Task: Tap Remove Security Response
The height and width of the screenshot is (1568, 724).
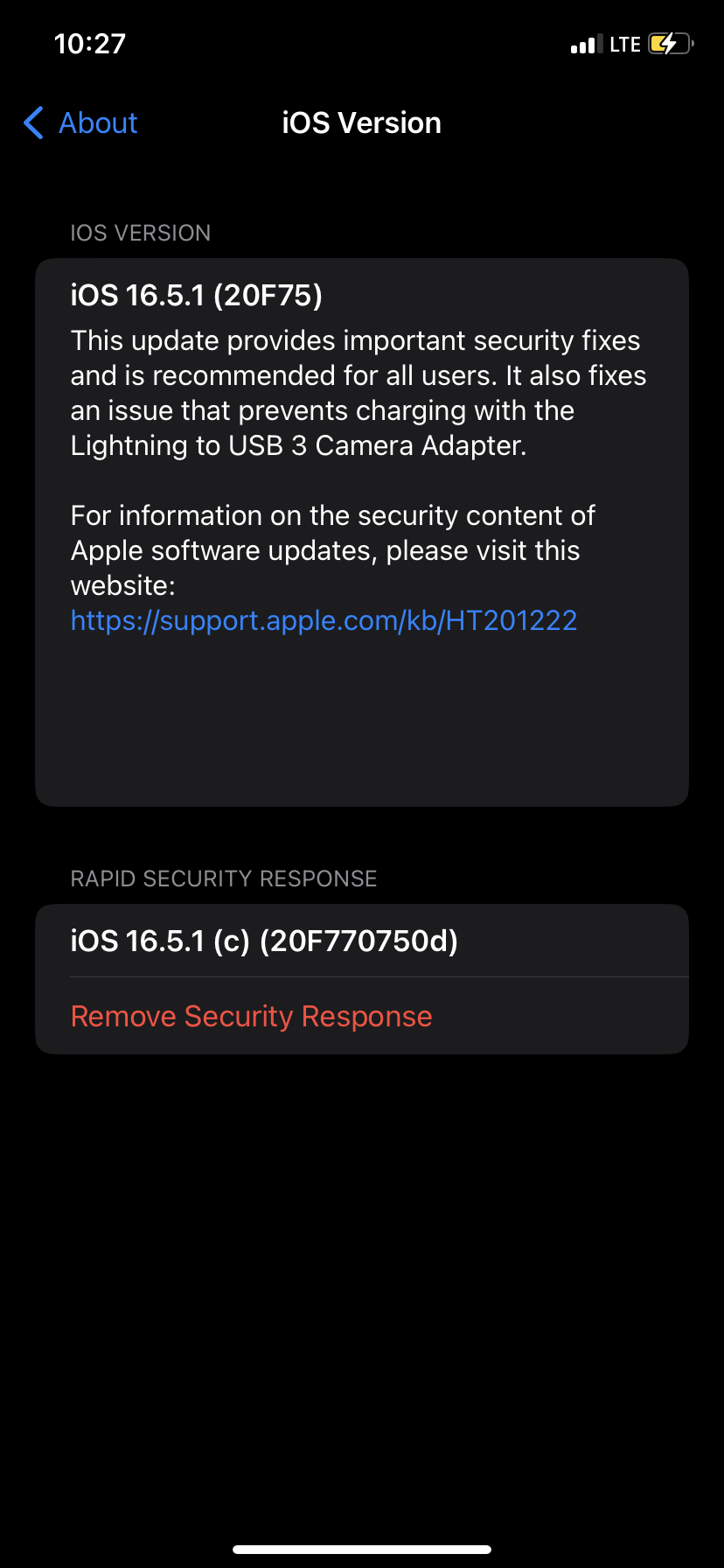Action: click(252, 1016)
